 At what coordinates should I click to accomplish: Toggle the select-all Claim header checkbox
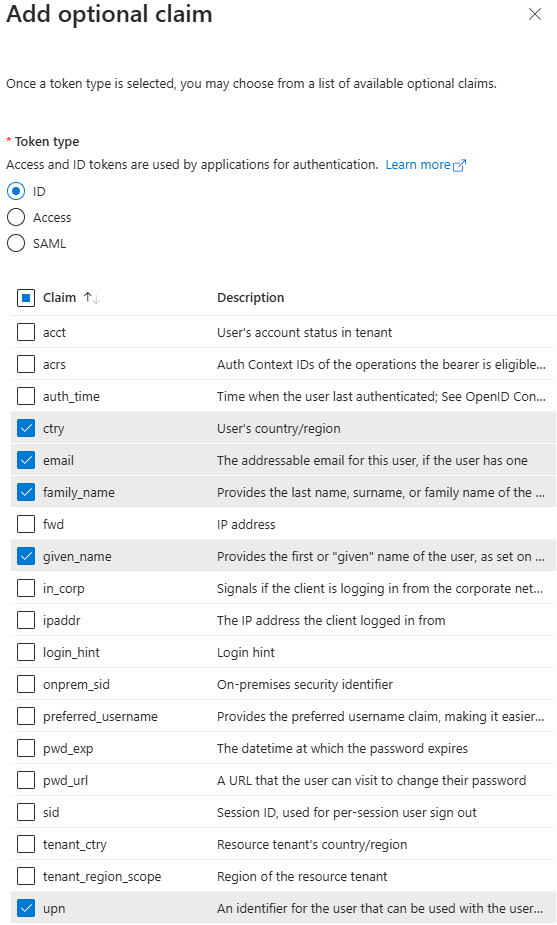tap(26, 298)
